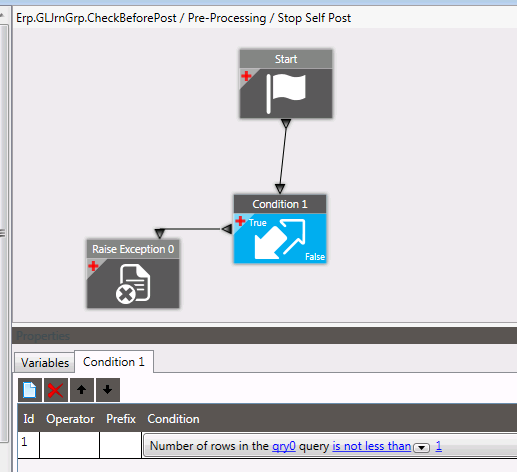Image resolution: width=517 pixels, height=472 pixels.
Task: Select the Raise Exception 0 node icon
Action: click(133, 283)
